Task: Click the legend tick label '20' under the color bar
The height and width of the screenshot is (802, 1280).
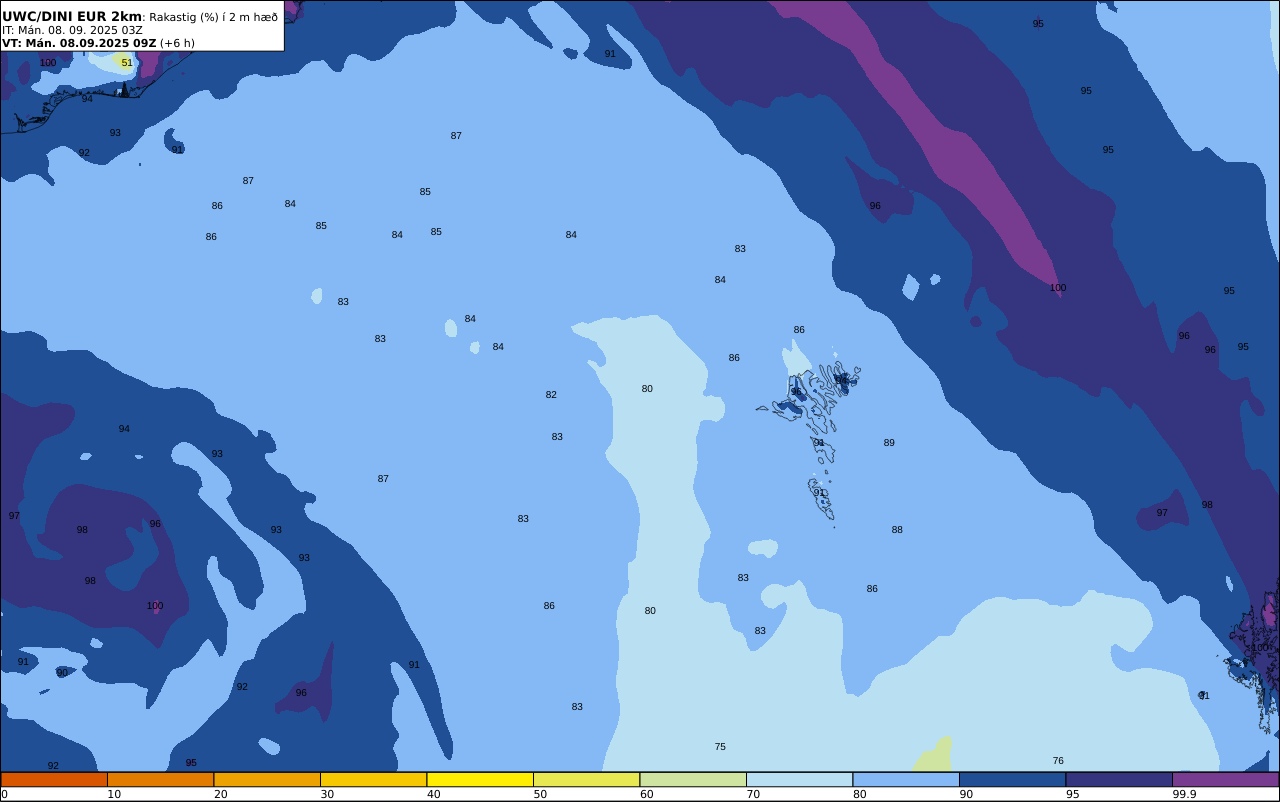Action: (220, 794)
